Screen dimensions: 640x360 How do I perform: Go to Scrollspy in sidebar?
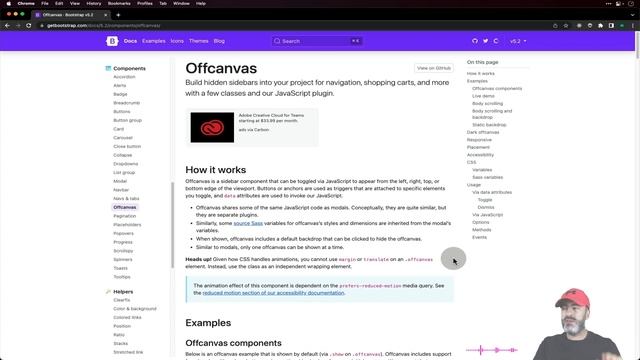123,251
